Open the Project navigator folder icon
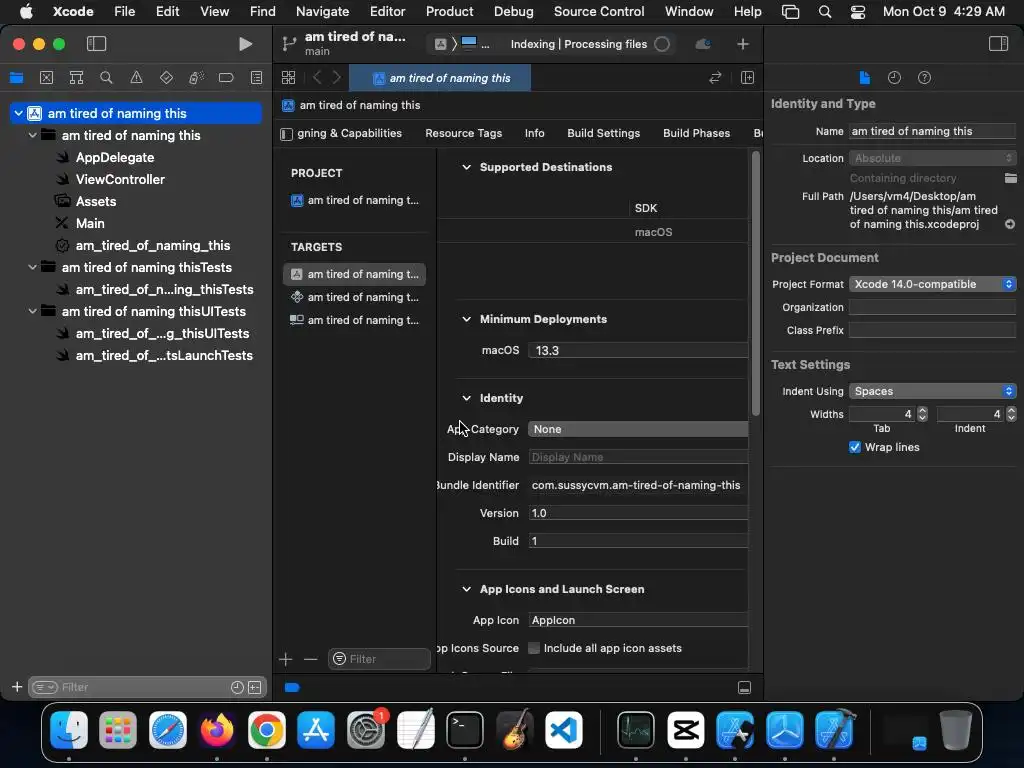 pos(16,78)
